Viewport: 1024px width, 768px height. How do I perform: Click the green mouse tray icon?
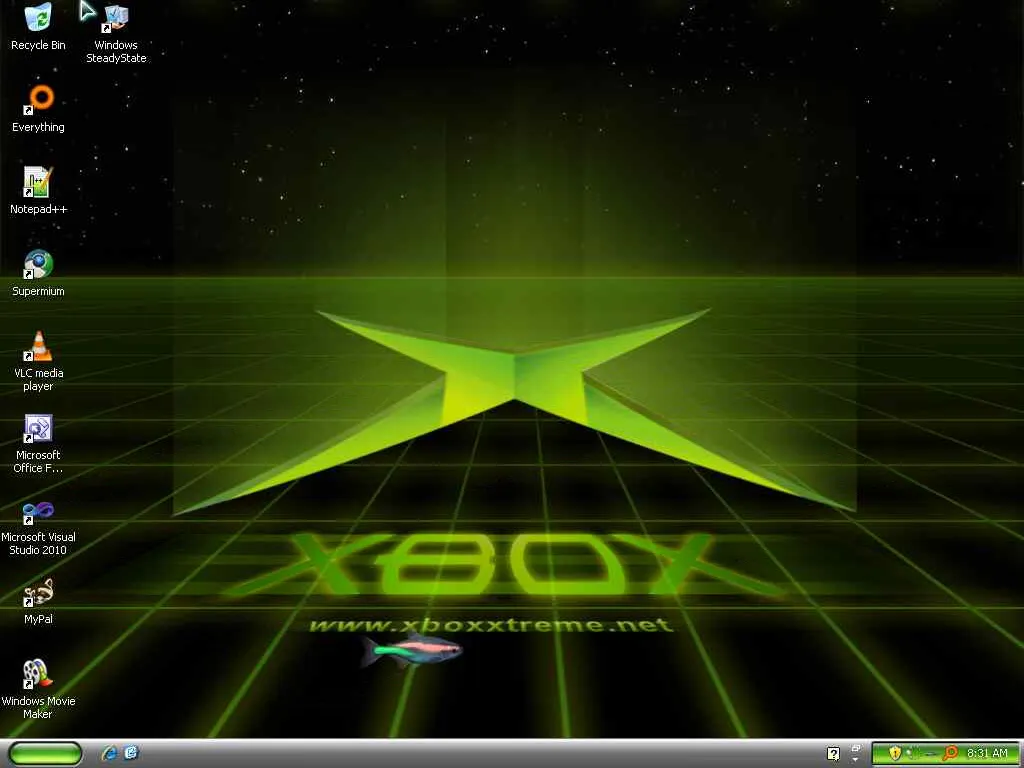pos(912,753)
